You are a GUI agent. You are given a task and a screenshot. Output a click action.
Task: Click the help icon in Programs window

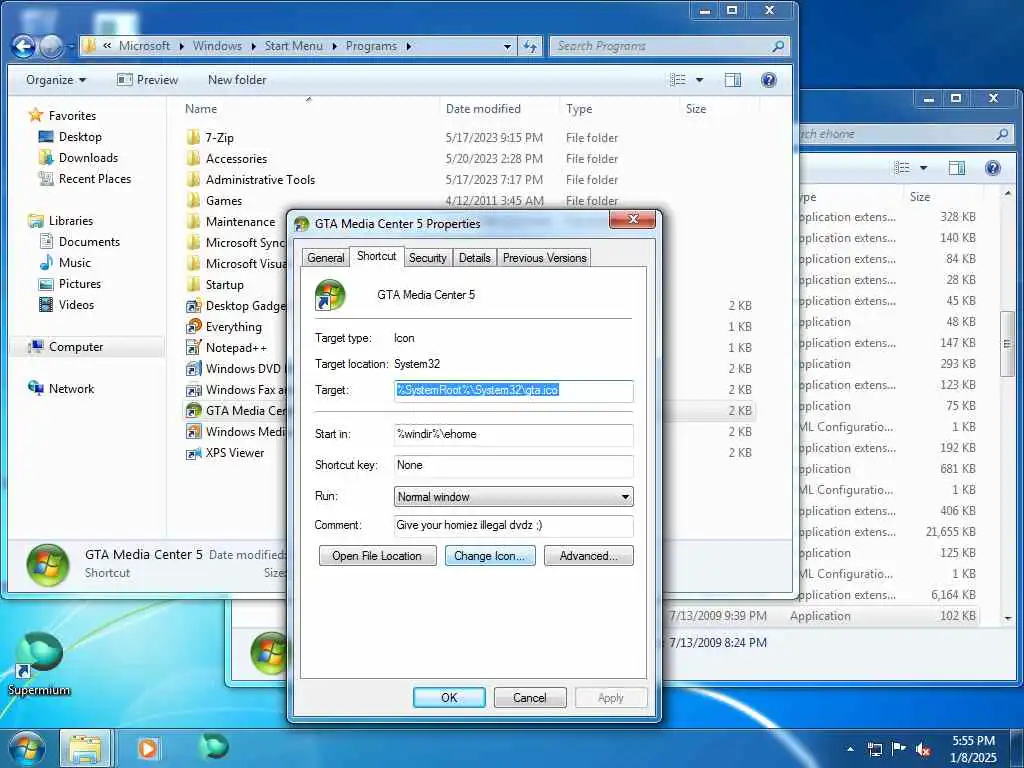[x=769, y=80]
